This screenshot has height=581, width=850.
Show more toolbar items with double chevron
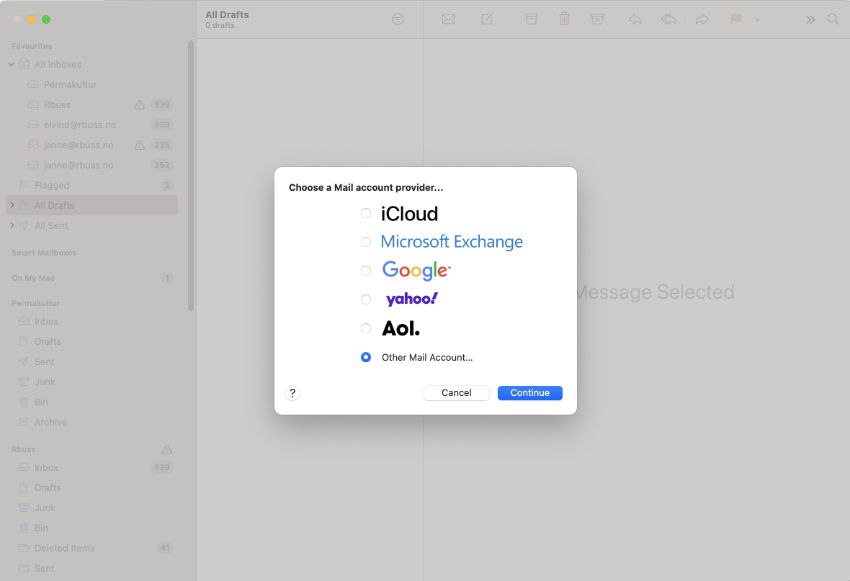coord(809,19)
